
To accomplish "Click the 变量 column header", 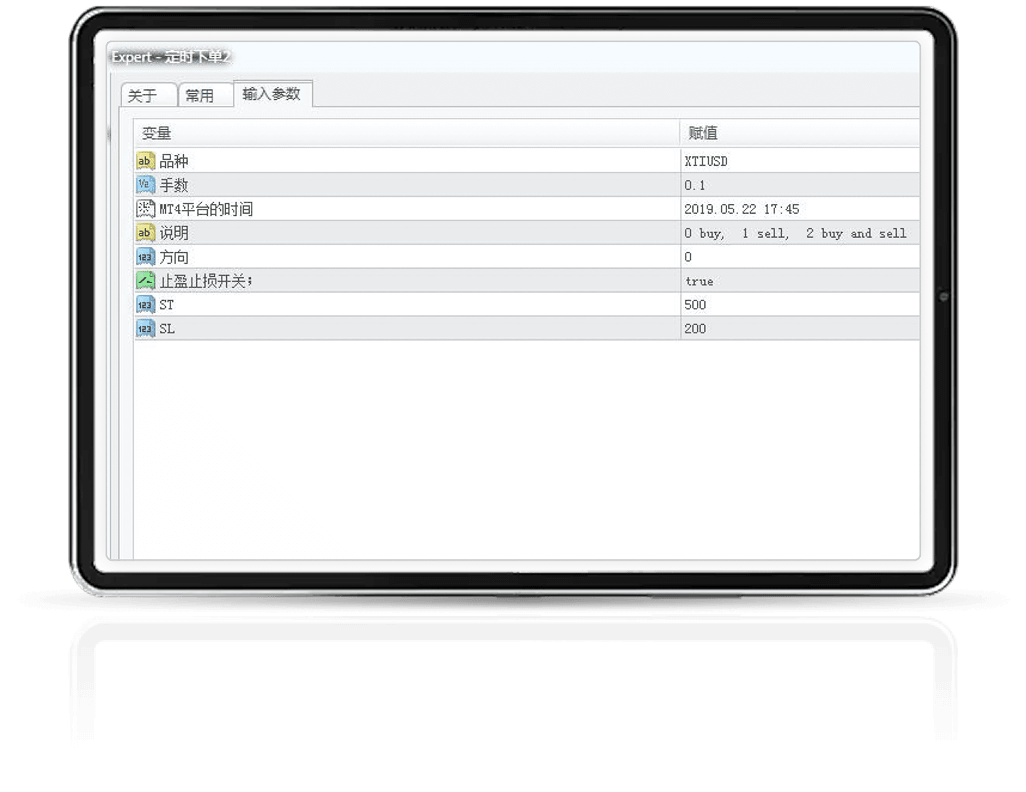I will [406, 133].
